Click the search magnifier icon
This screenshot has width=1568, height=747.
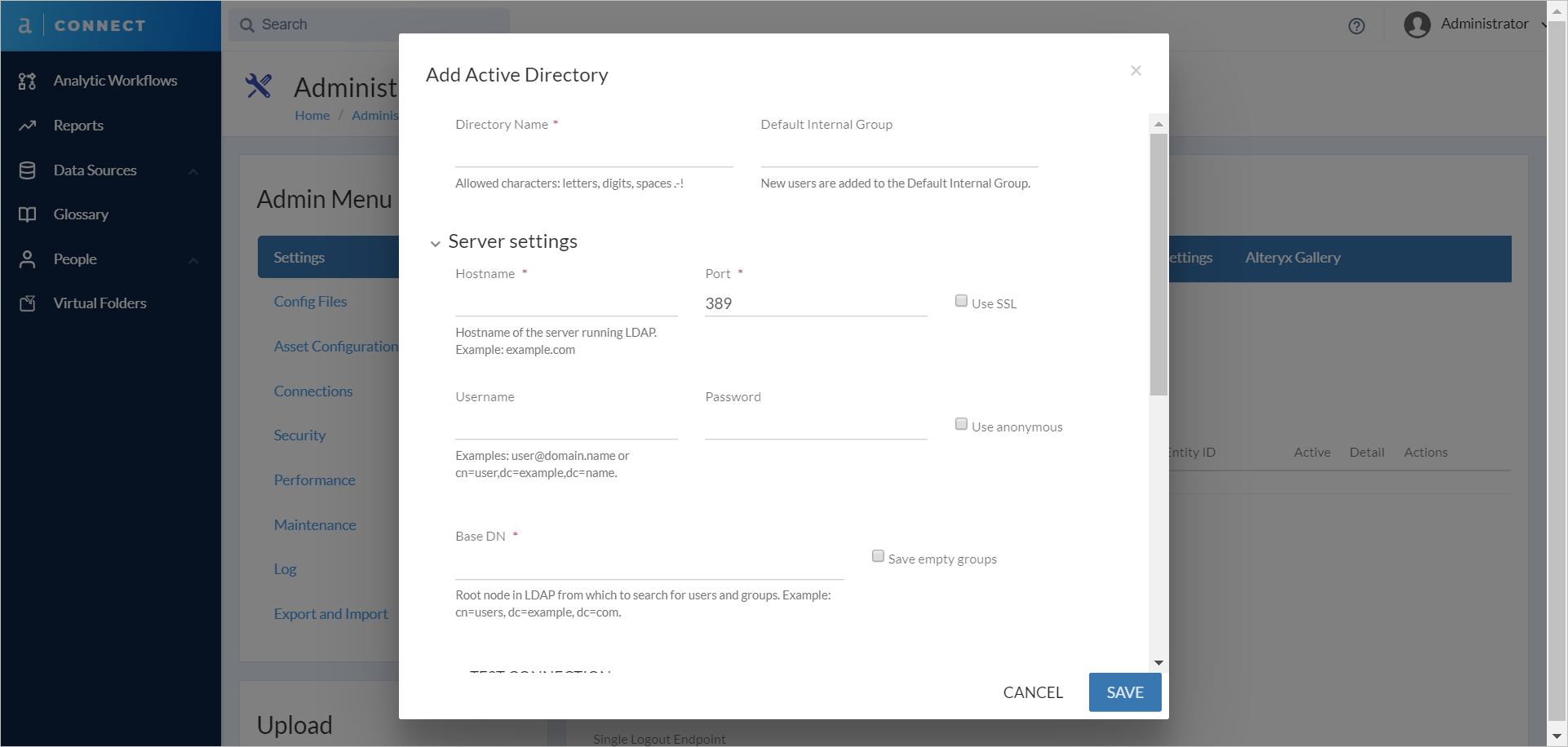[x=247, y=25]
